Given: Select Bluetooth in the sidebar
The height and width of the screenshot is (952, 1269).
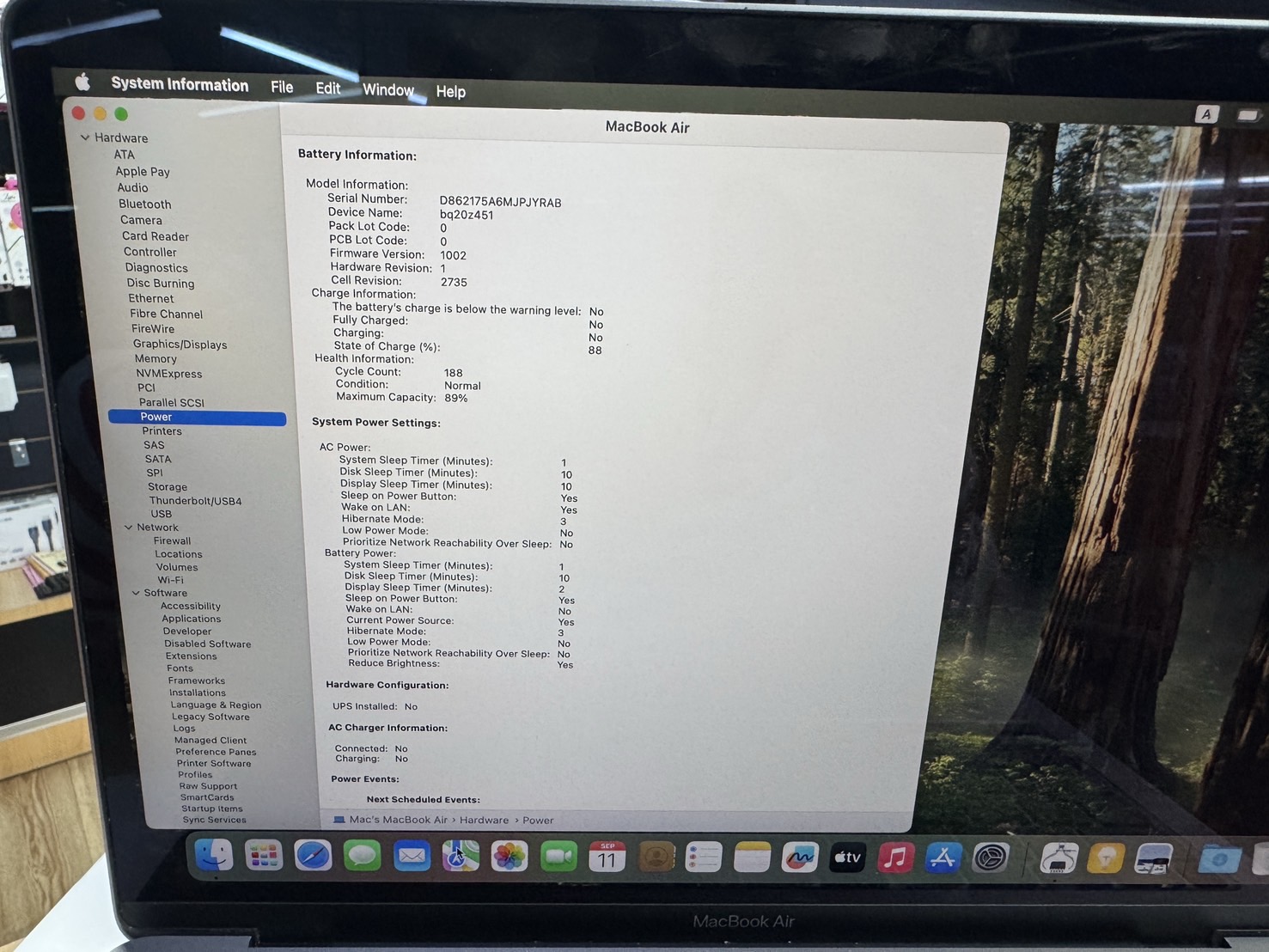Looking at the screenshot, I should (144, 204).
